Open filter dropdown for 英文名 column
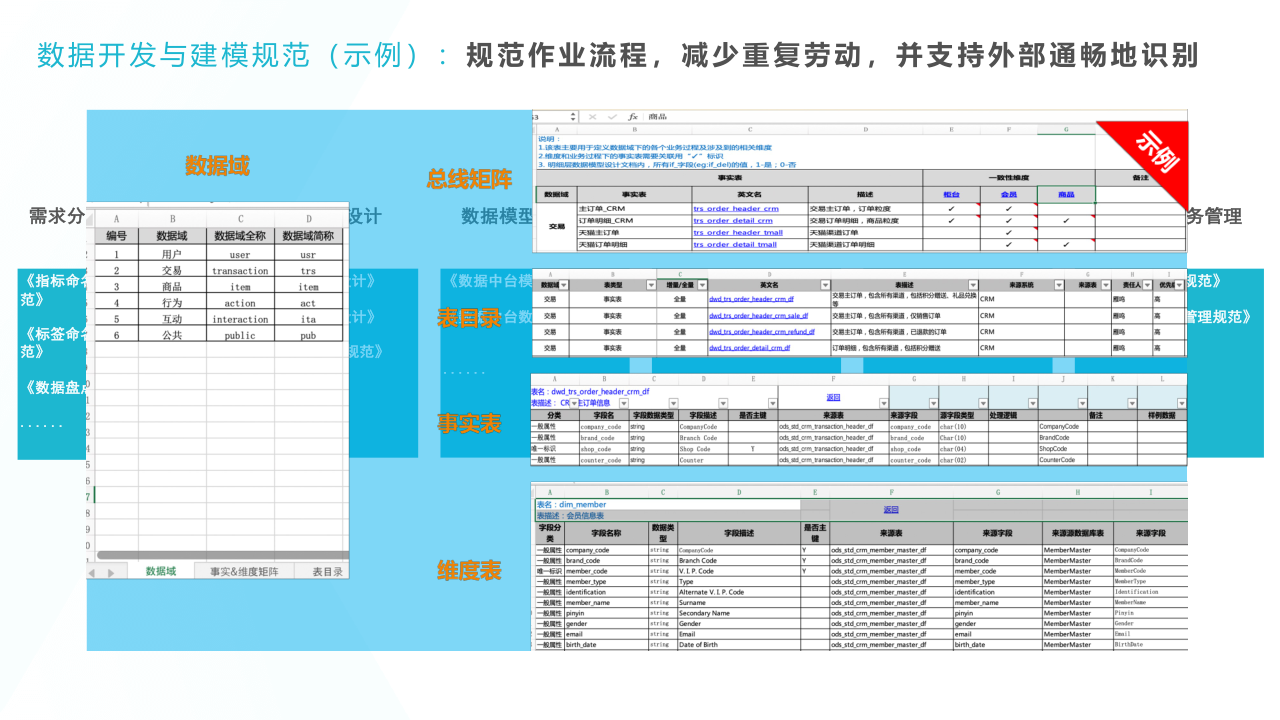Image resolution: width=1280 pixels, height=720 pixels. [x=825, y=285]
